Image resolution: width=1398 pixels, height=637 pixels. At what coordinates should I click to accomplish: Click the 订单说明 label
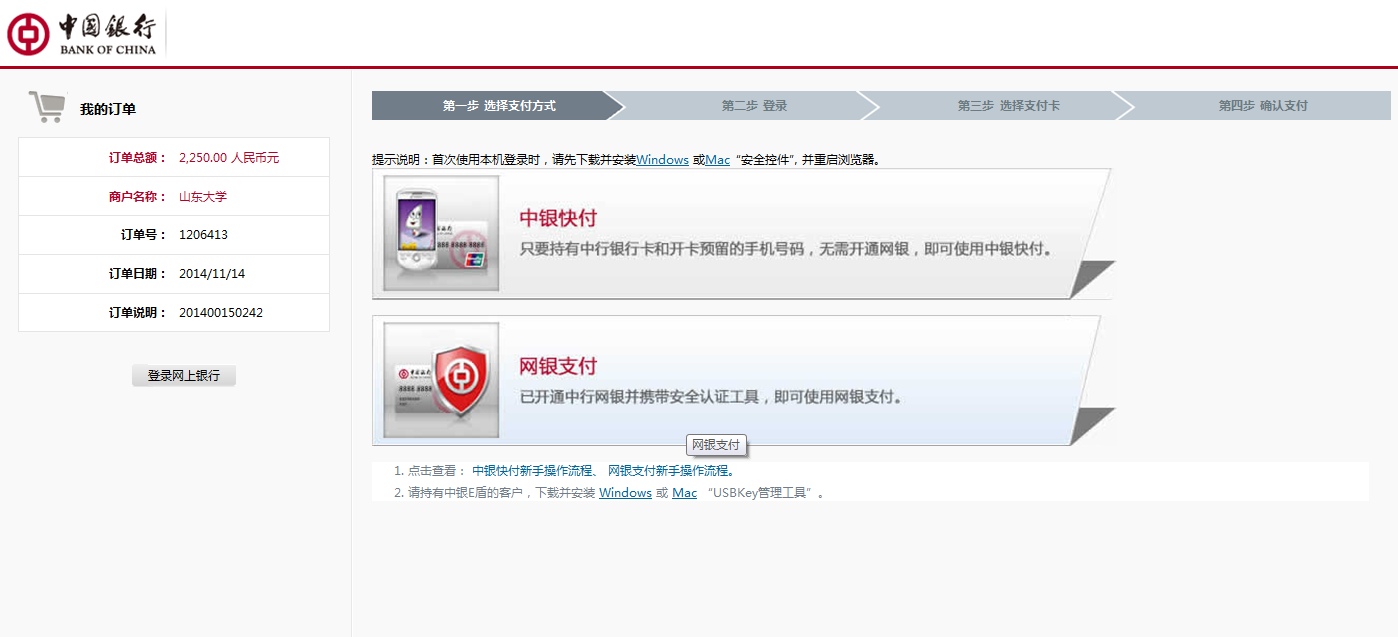(x=138, y=313)
